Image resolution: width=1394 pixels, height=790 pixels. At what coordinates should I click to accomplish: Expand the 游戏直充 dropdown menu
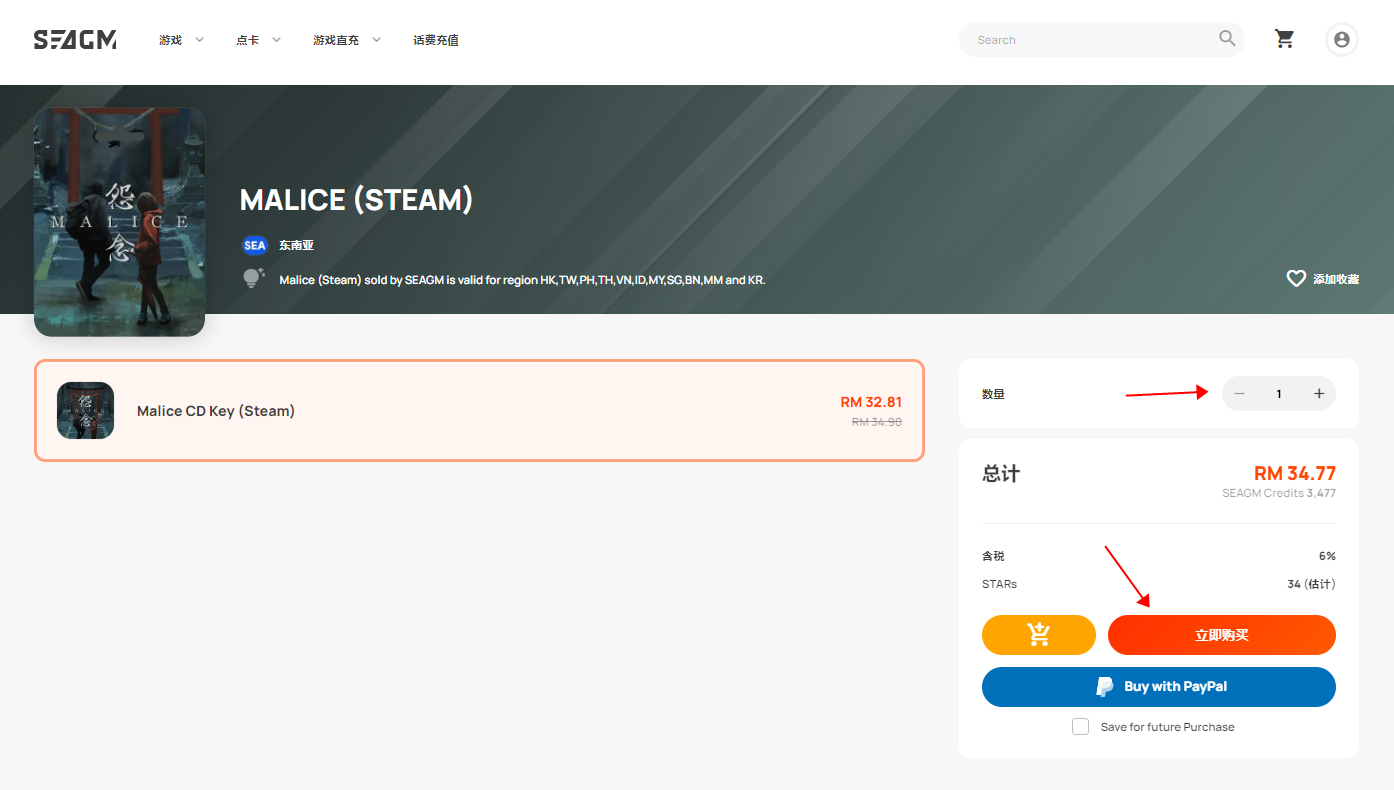tap(347, 40)
